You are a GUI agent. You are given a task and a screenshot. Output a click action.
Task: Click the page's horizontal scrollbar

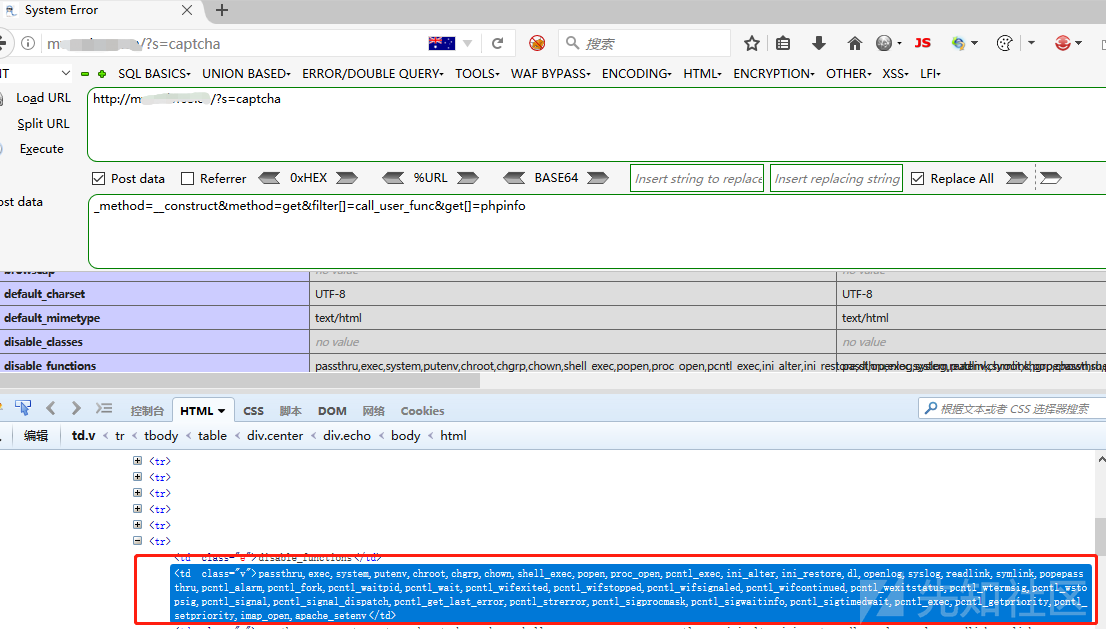pos(240,381)
